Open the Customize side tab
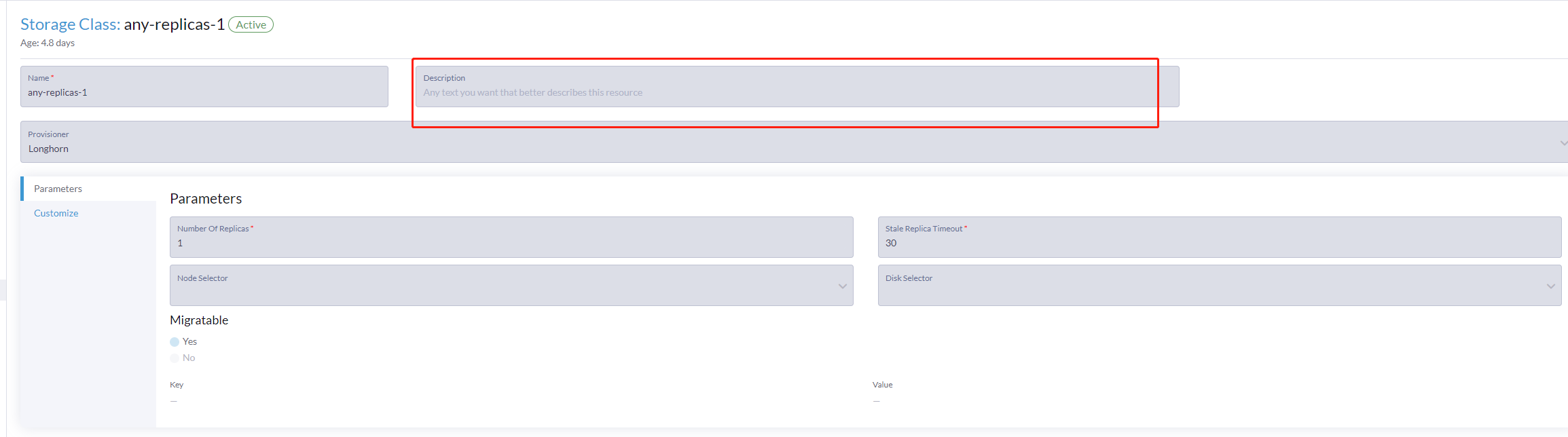 (56, 213)
